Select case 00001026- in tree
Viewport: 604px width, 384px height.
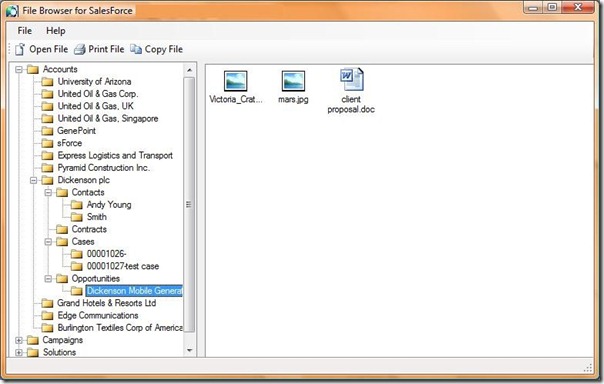[x=107, y=254]
